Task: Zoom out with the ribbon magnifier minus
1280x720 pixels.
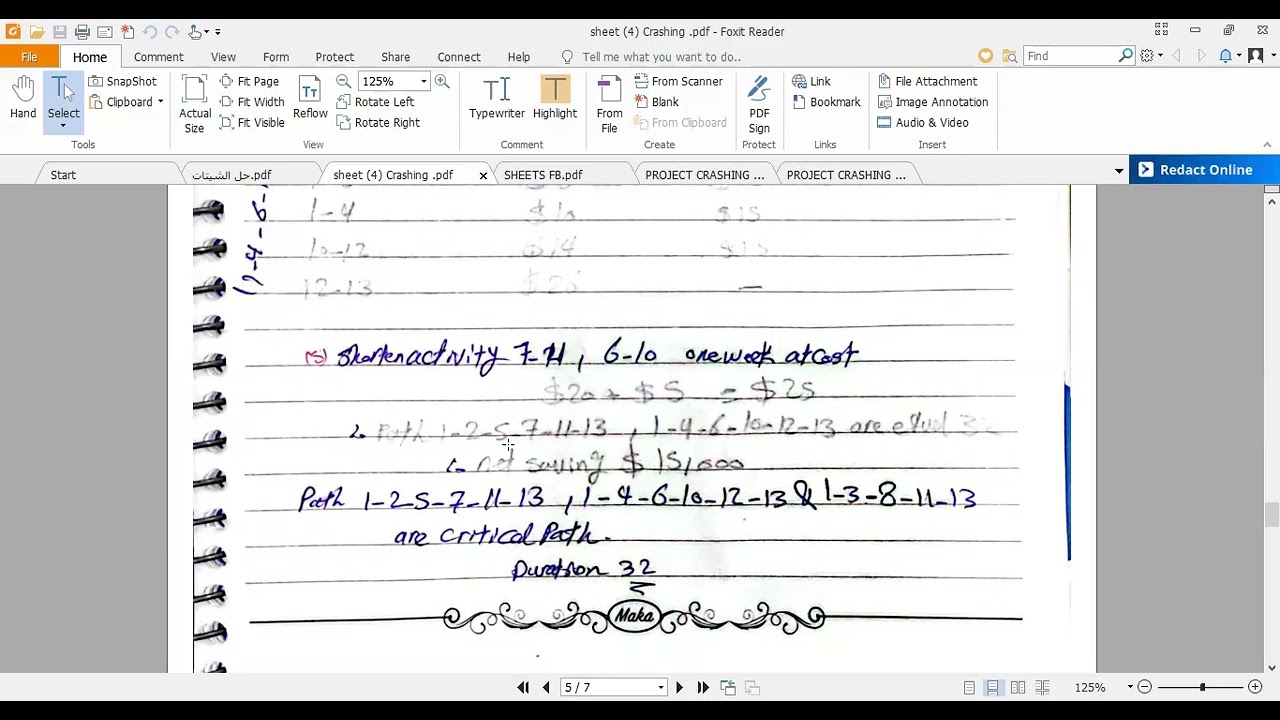Action: [343, 81]
